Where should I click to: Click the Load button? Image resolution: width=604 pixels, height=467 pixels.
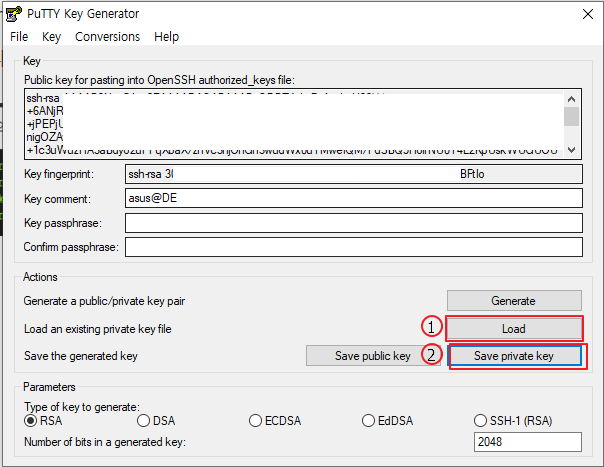[x=514, y=329]
